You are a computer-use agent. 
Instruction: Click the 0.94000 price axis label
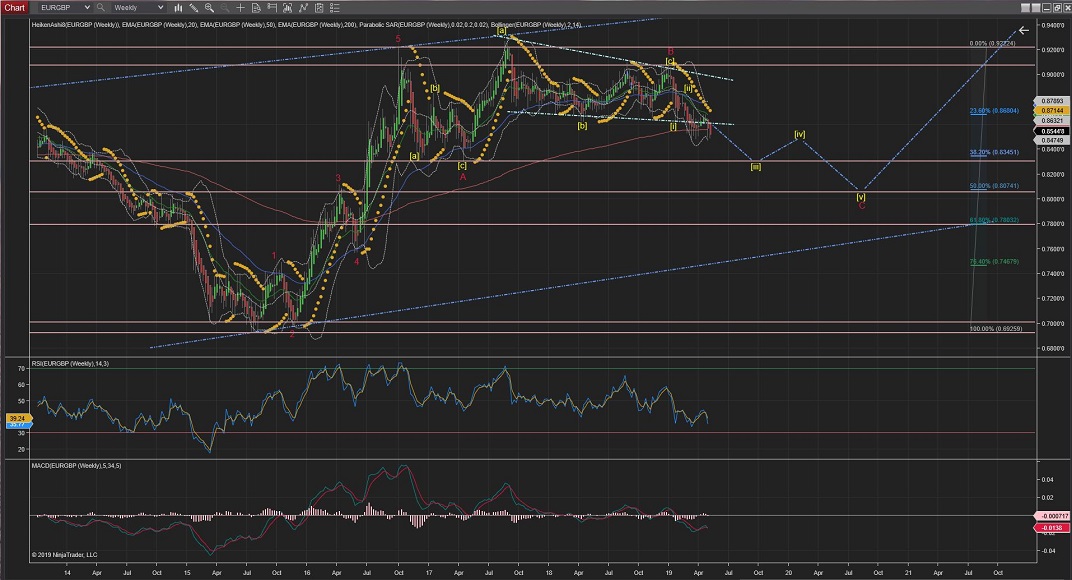(x=1053, y=25)
